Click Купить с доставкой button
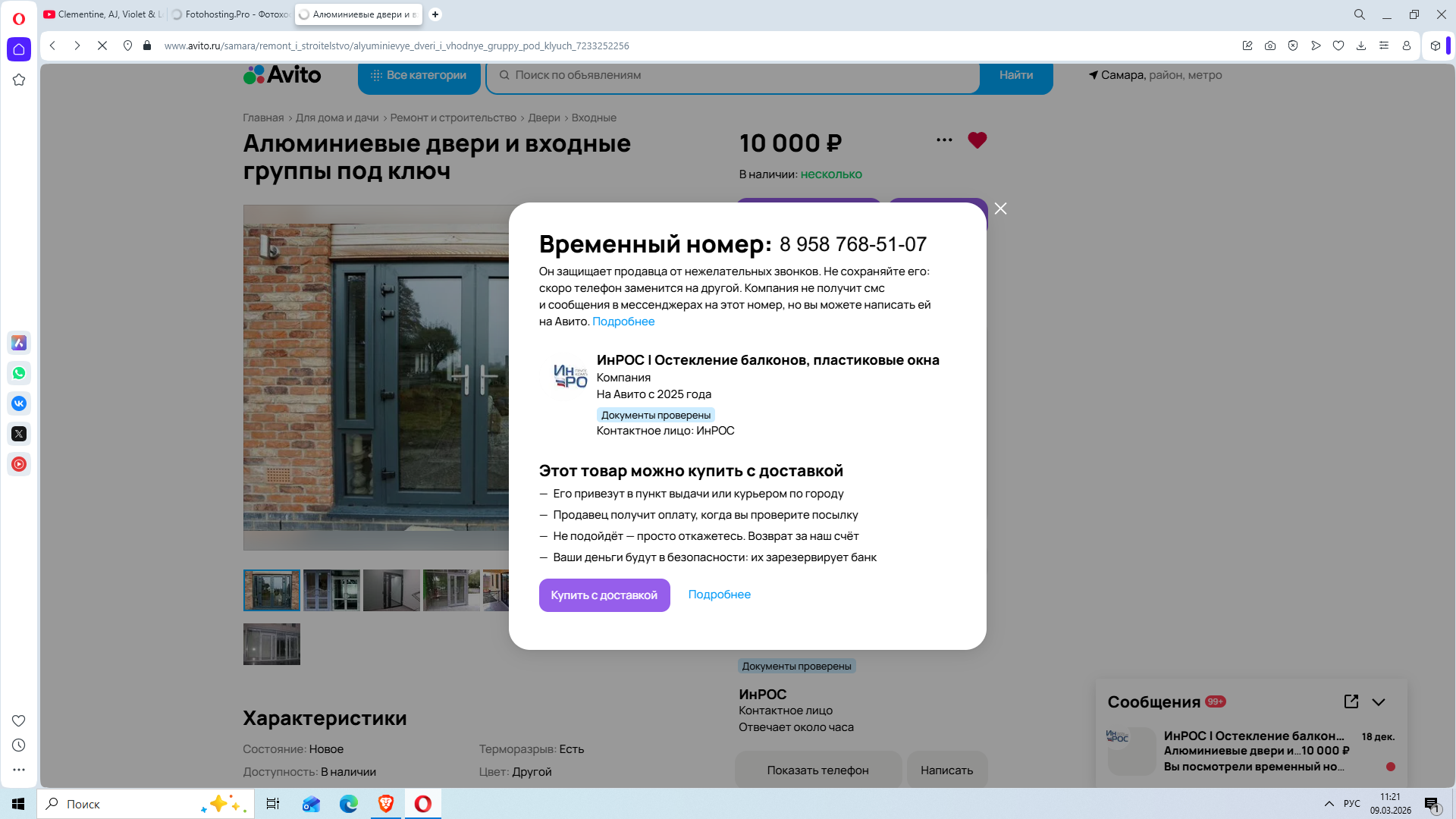Viewport: 1456px width, 819px height. pyautogui.click(x=604, y=595)
